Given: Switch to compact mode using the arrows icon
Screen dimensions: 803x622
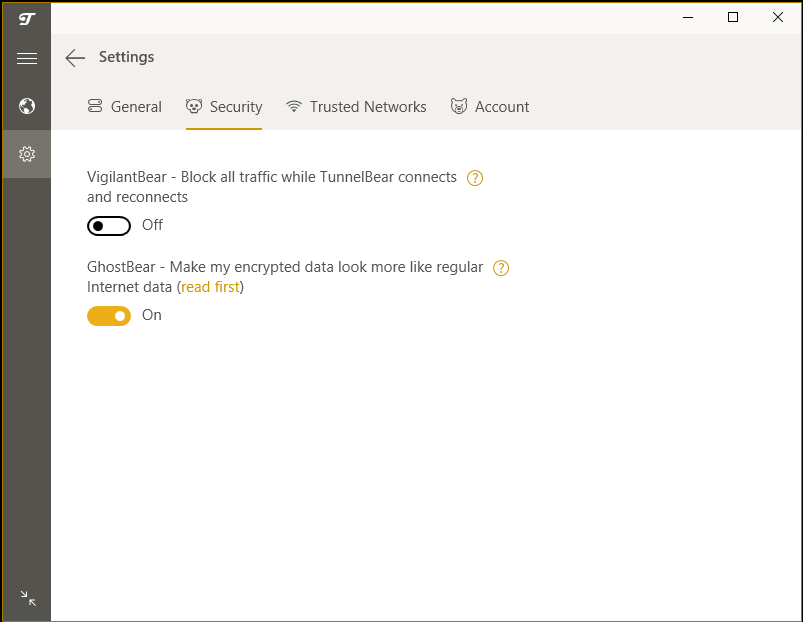Looking at the screenshot, I should (x=28, y=598).
